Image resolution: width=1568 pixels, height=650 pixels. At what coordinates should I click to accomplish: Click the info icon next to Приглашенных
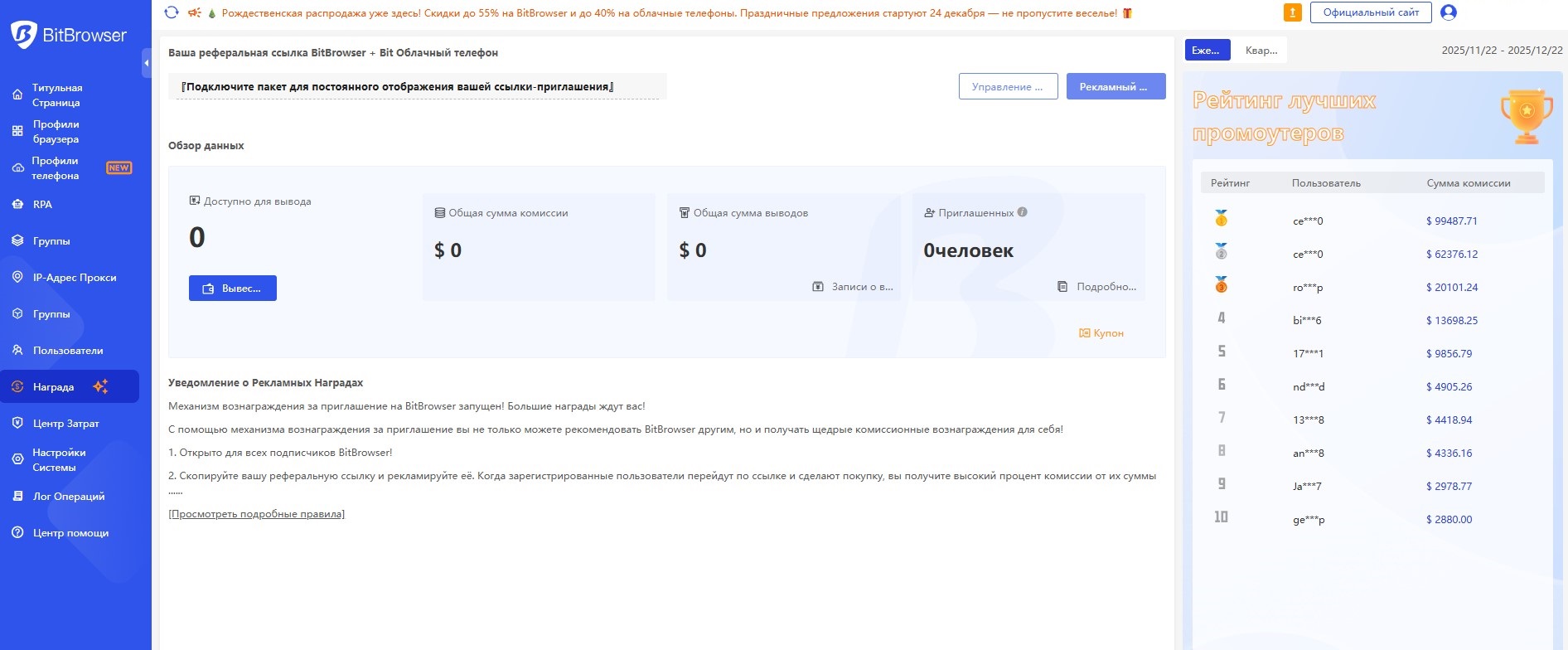(1023, 212)
